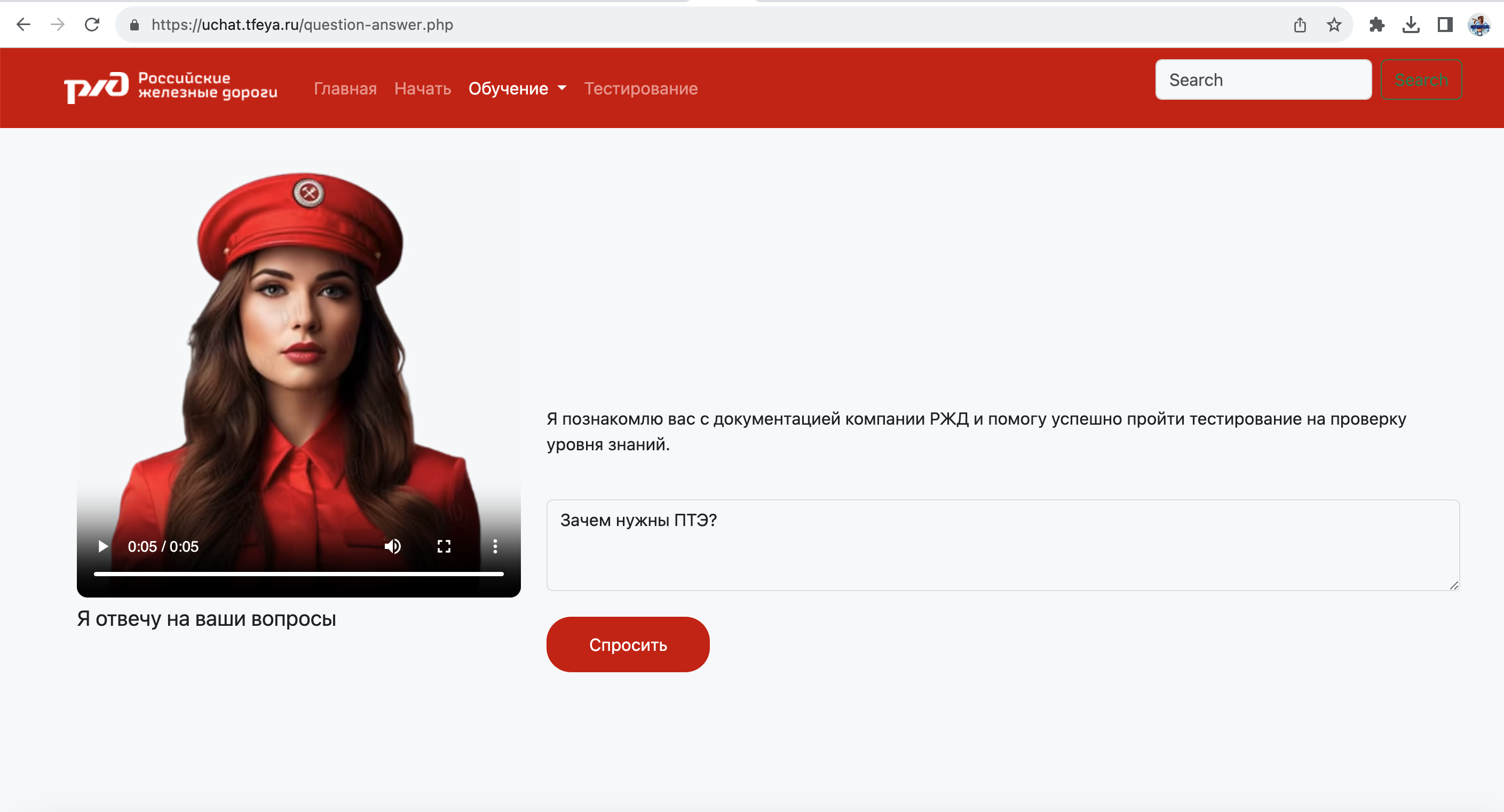Open video more-options three-dot menu
This screenshot has height=812, width=1504.
(x=495, y=546)
